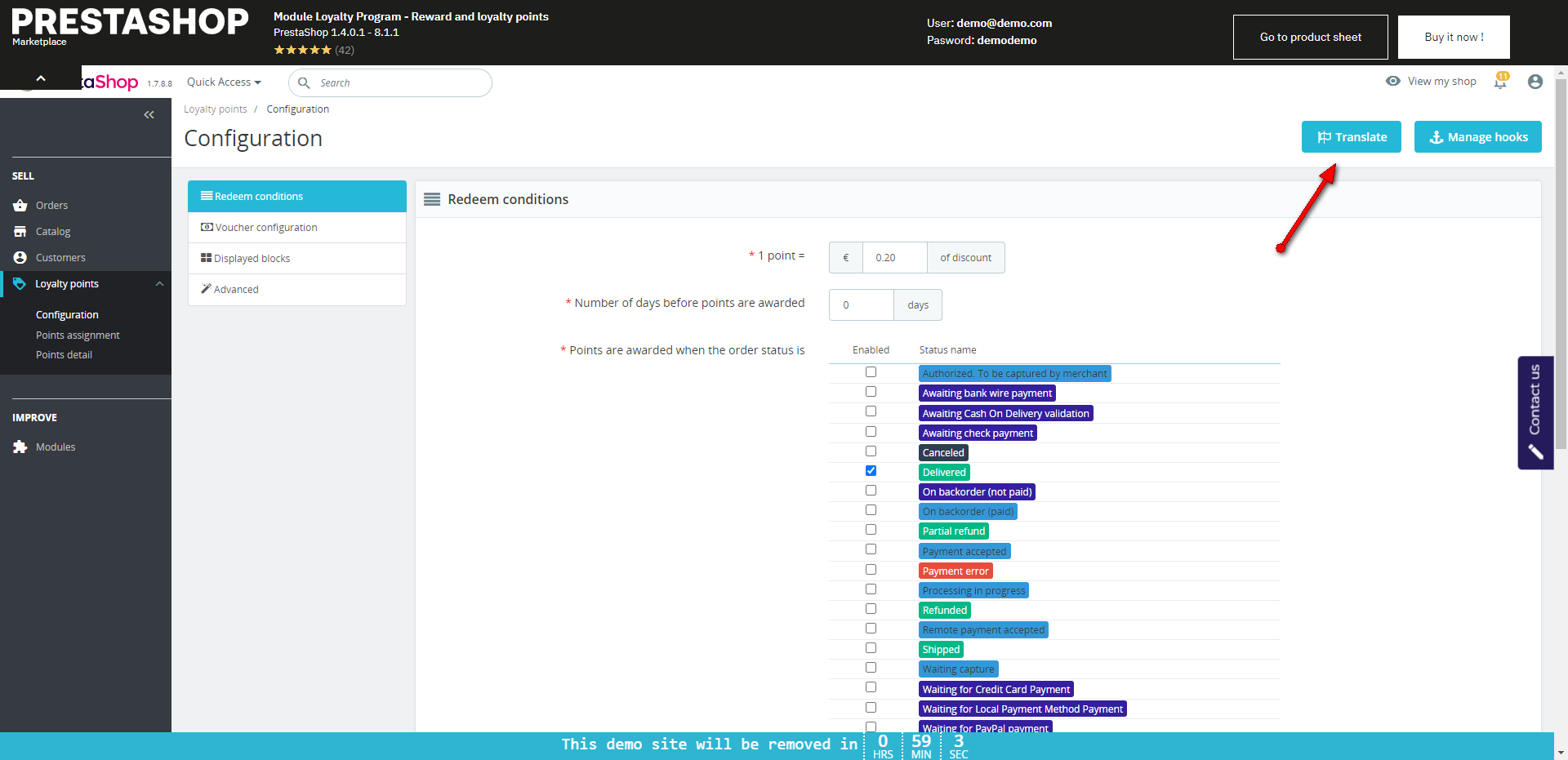This screenshot has width=1568, height=760.
Task: Click the Payment error red status label
Action: click(x=955, y=571)
